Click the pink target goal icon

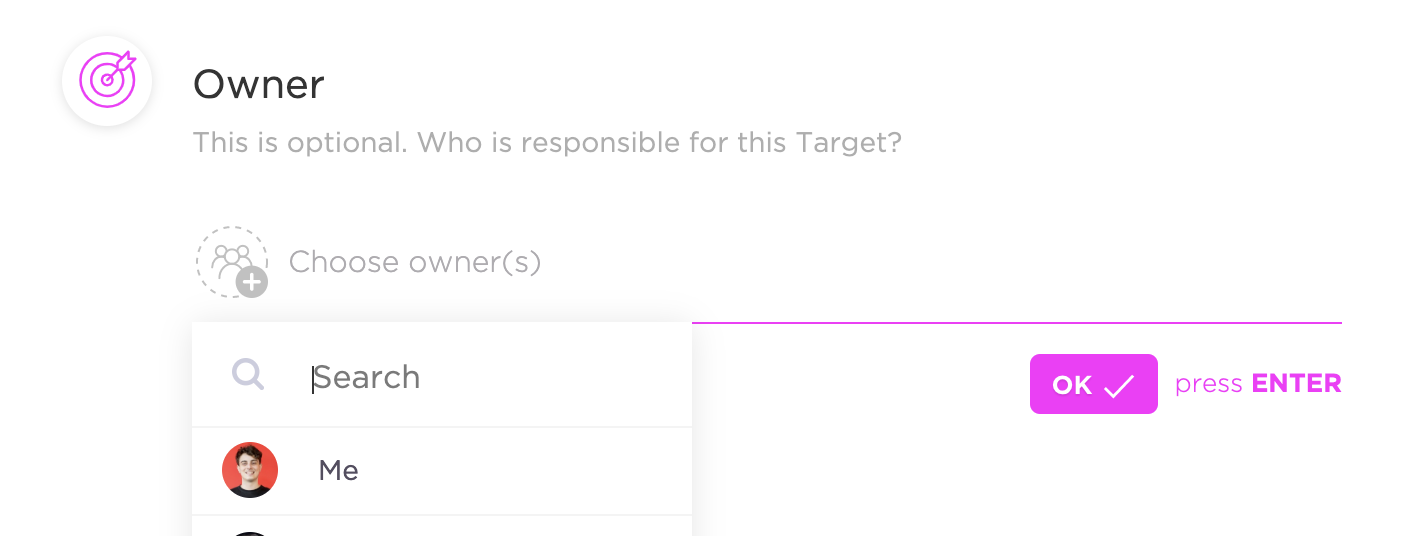[x=107, y=80]
